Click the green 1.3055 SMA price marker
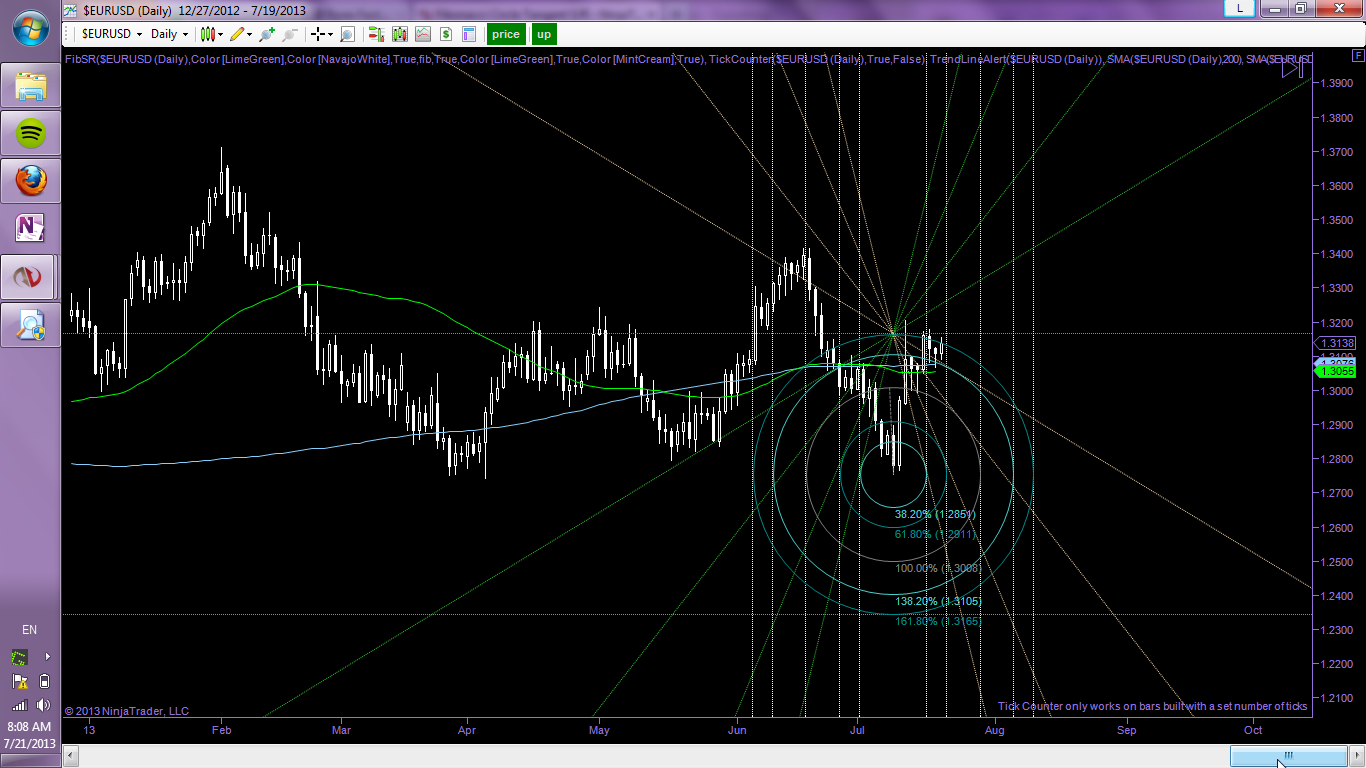The image size is (1366, 768). (x=1336, y=371)
